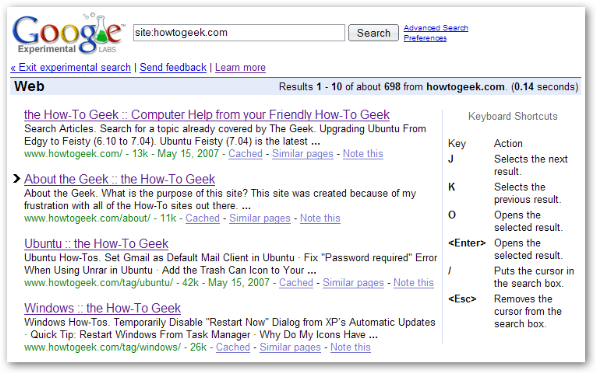Open the Learn more link

(x=240, y=67)
